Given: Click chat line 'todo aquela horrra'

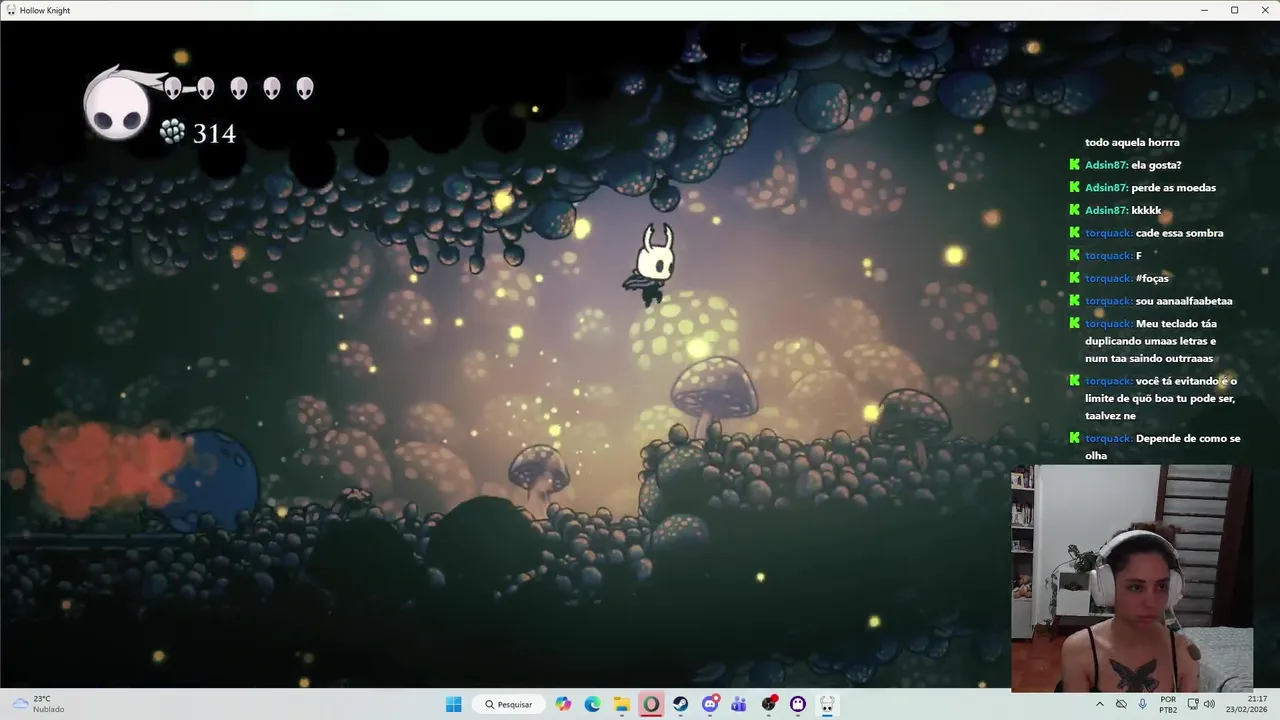Looking at the screenshot, I should pos(1132,143).
